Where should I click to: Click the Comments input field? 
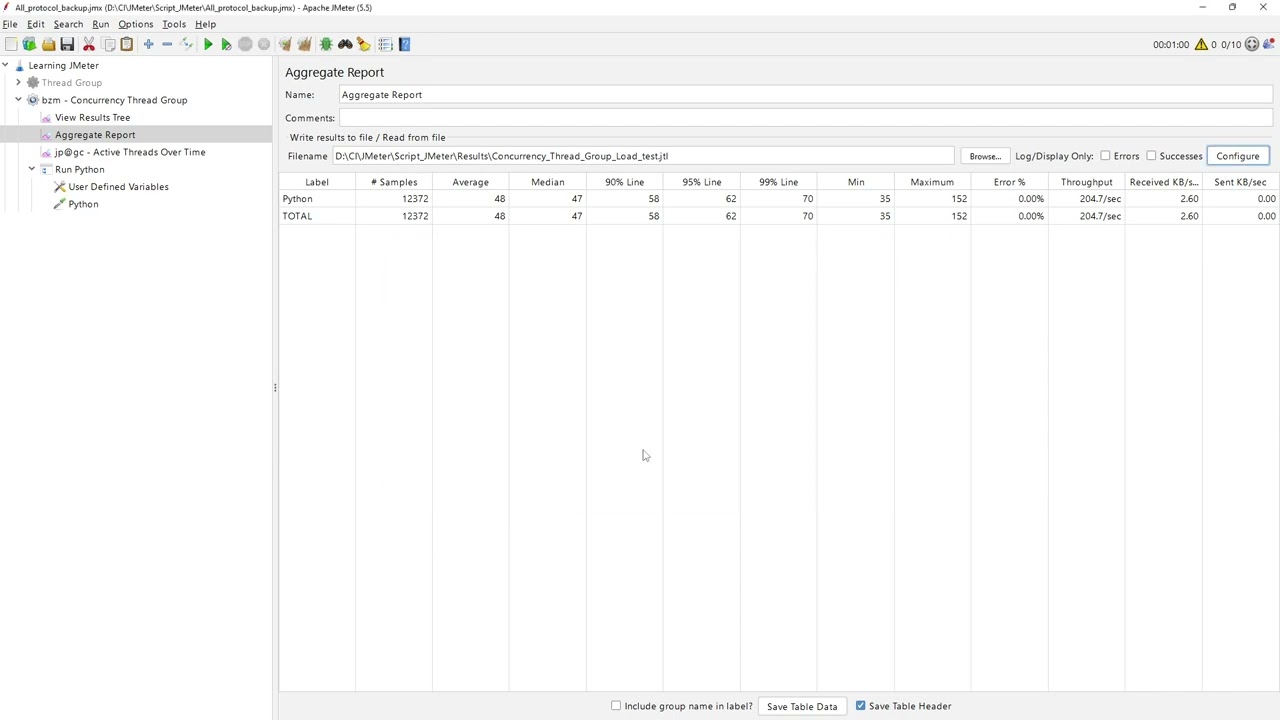(805, 118)
